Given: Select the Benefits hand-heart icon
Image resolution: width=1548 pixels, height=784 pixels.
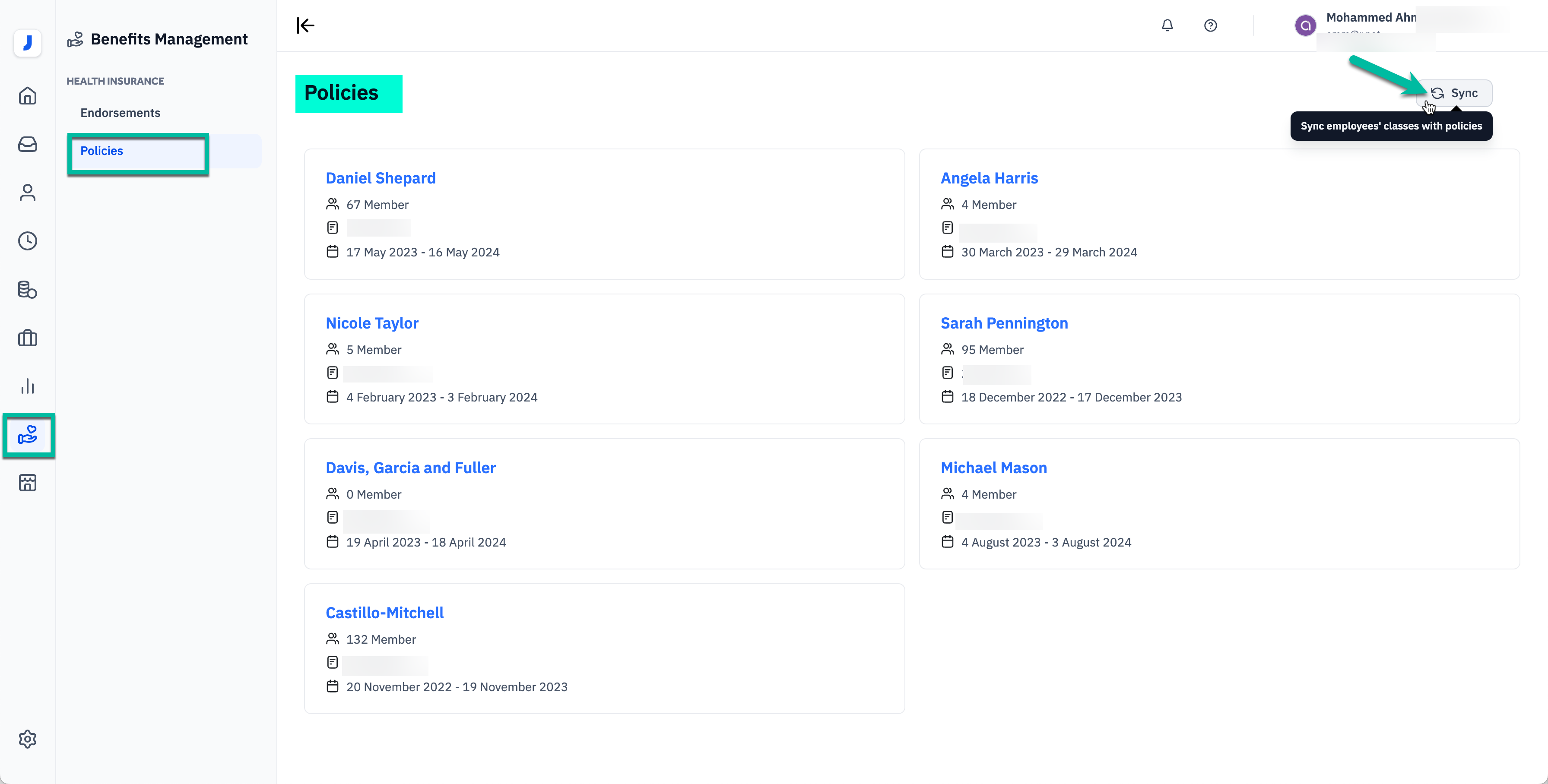Looking at the screenshot, I should click(x=28, y=435).
